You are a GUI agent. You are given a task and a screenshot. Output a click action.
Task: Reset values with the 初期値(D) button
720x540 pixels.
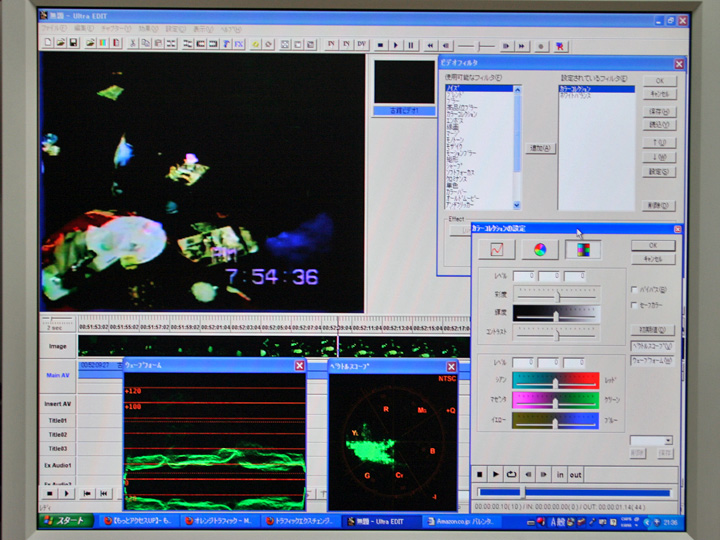[652, 330]
